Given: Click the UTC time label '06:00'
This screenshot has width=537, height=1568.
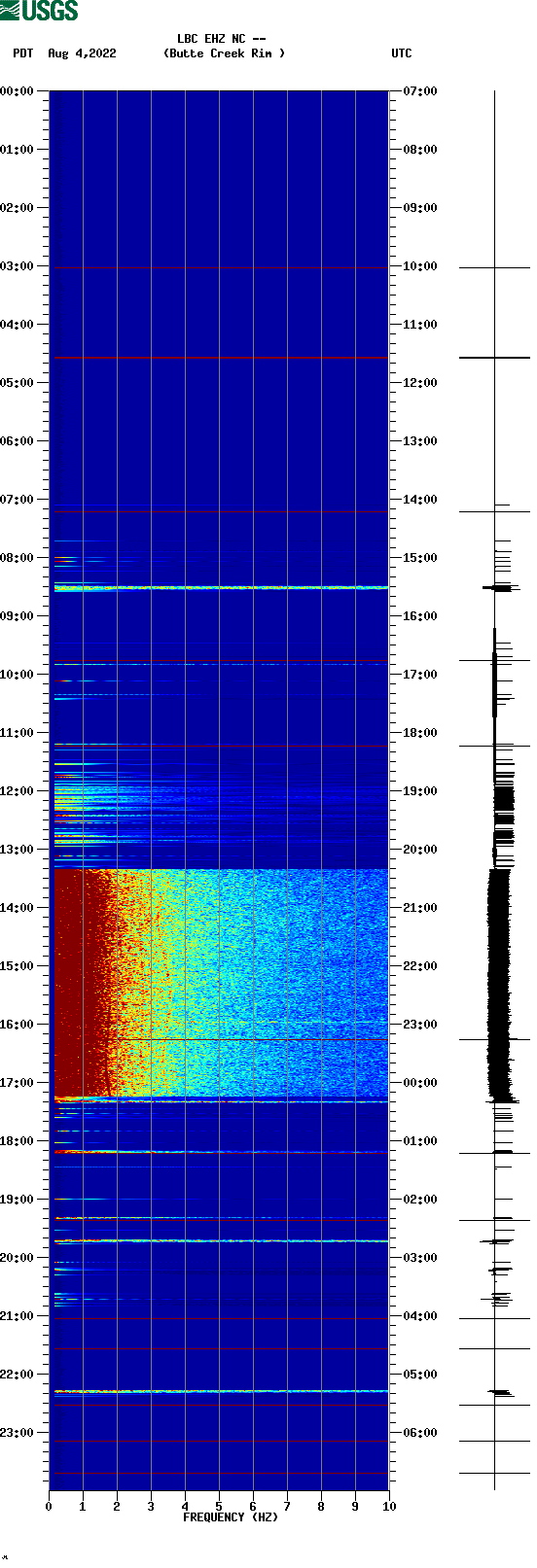Looking at the screenshot, I should (420, 1433).
